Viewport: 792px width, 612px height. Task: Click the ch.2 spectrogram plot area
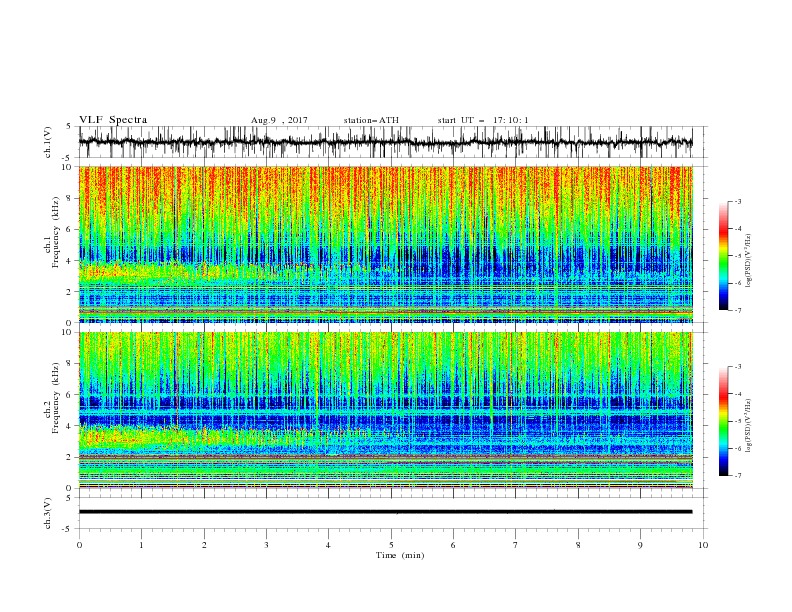tap(386, 410)
